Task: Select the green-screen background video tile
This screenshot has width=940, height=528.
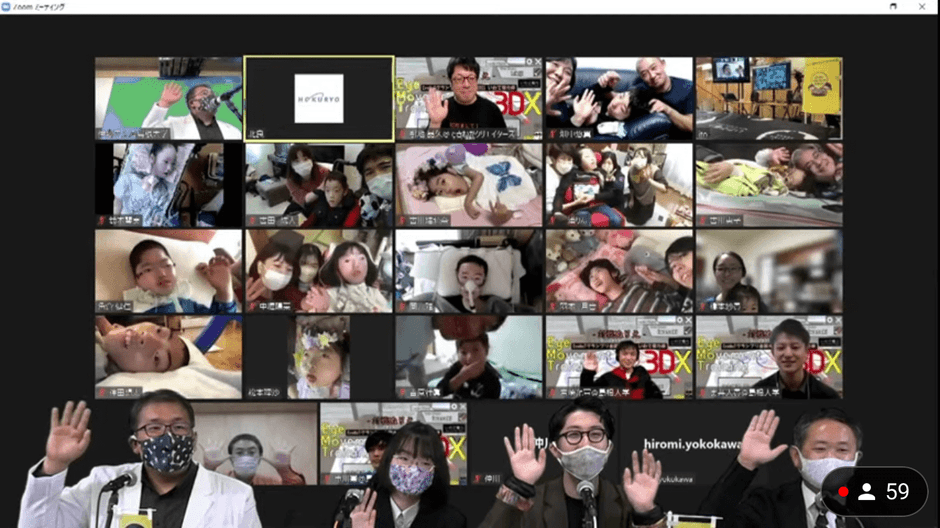Action: (x=168, y=98)
